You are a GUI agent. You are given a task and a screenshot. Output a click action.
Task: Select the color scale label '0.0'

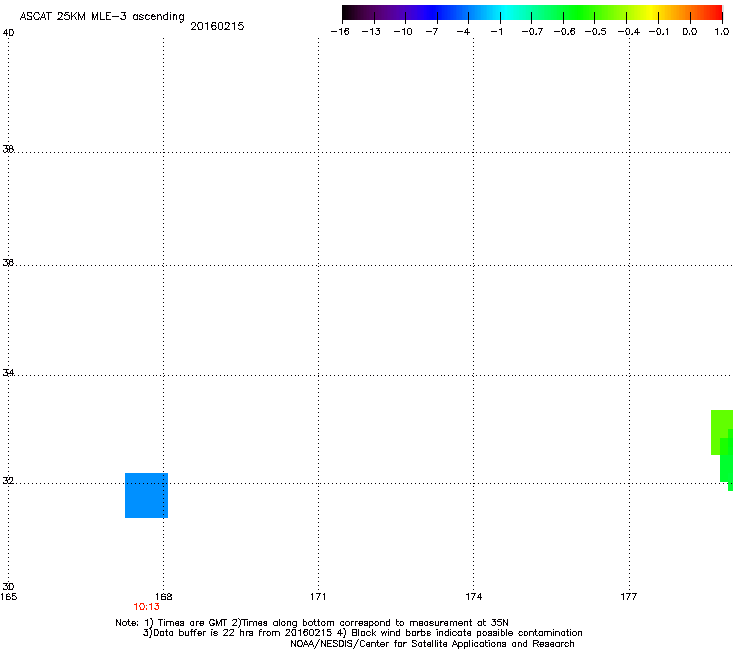point(690,32)
